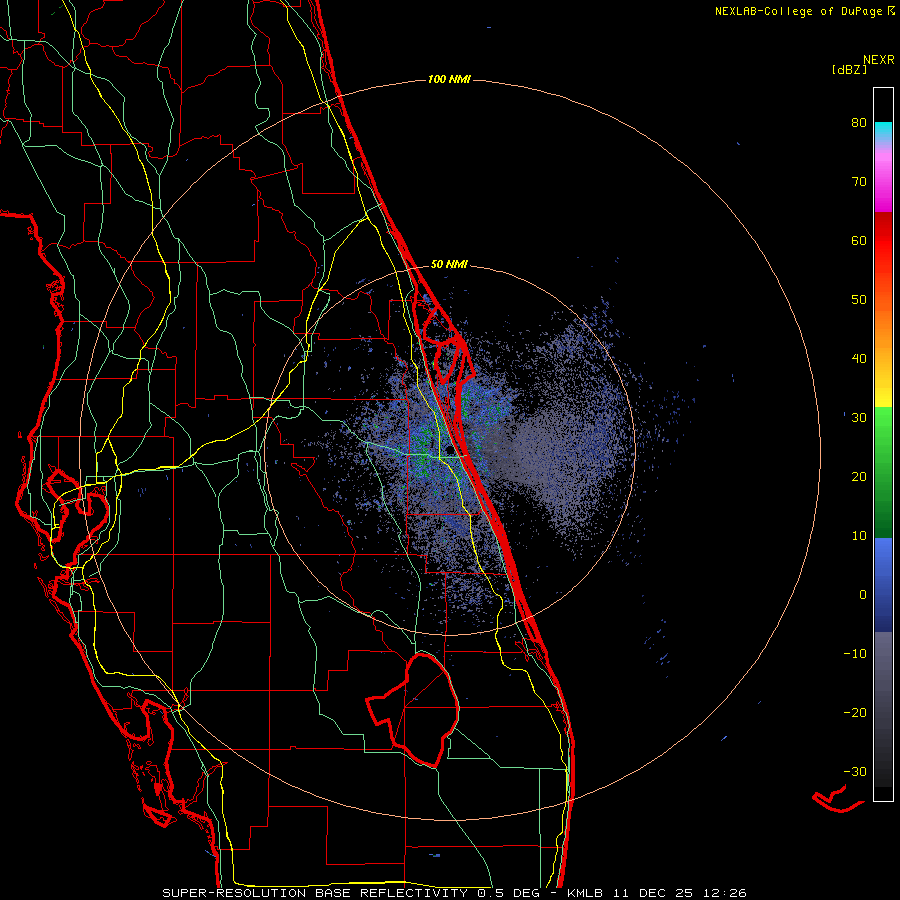This screenshot has height=900, width=900.
Task: Click the 70 value on the dBZ scale
Action: pos(859,182)
